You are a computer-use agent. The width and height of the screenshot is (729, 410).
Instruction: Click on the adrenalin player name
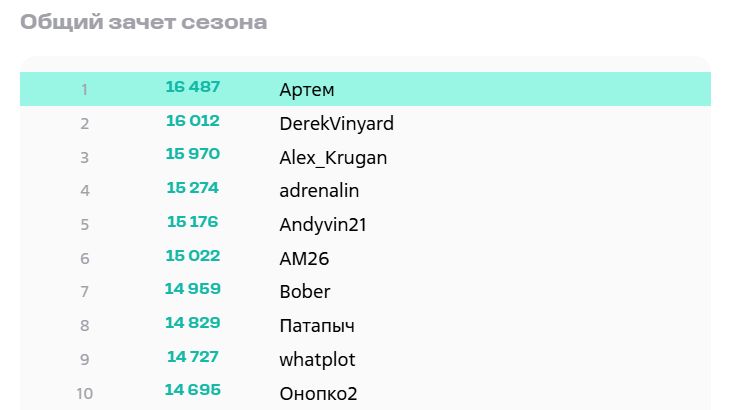coord(319,191)
